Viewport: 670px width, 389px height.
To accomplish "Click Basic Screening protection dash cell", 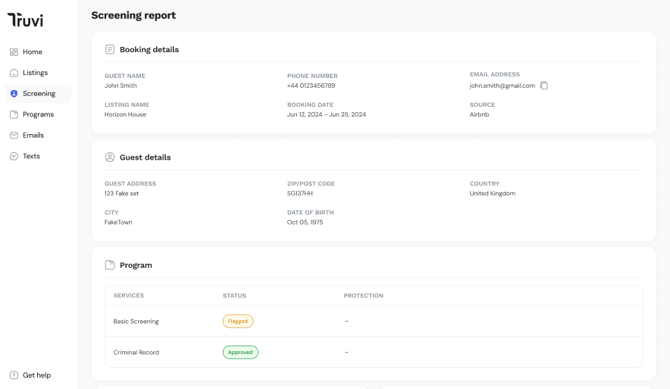I will tap(347, 321).
